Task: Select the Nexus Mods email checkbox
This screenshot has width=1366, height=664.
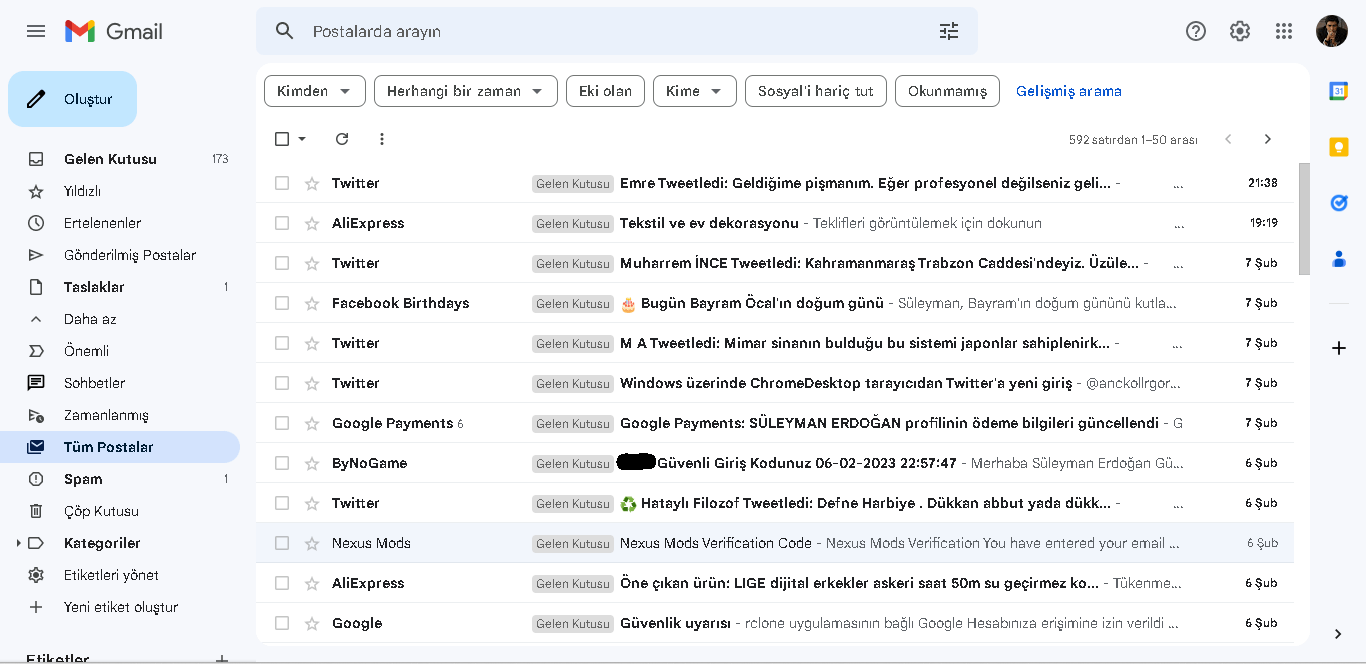Action: pyautogui.click(x=282, y=543)
